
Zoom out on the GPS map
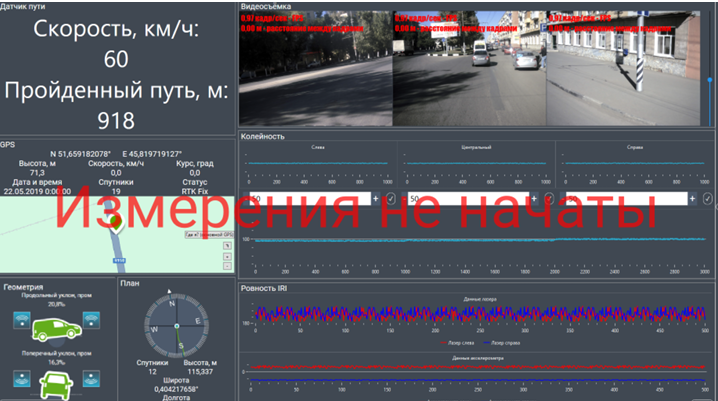[228, 266]
